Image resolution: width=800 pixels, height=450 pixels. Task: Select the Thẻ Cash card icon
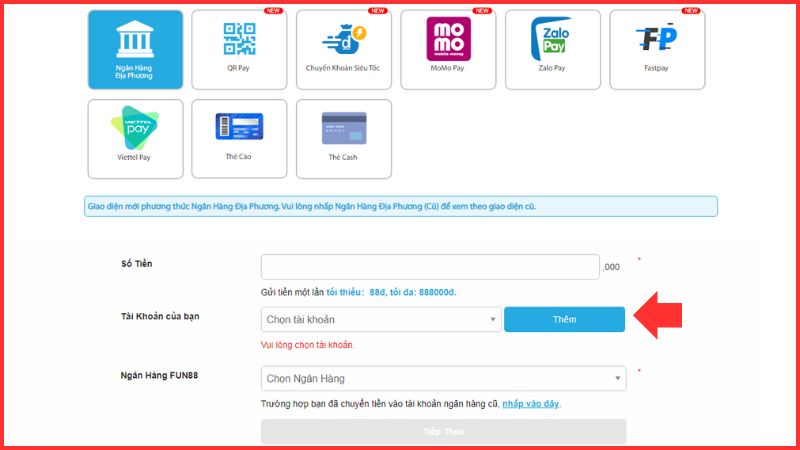[343, 138]
